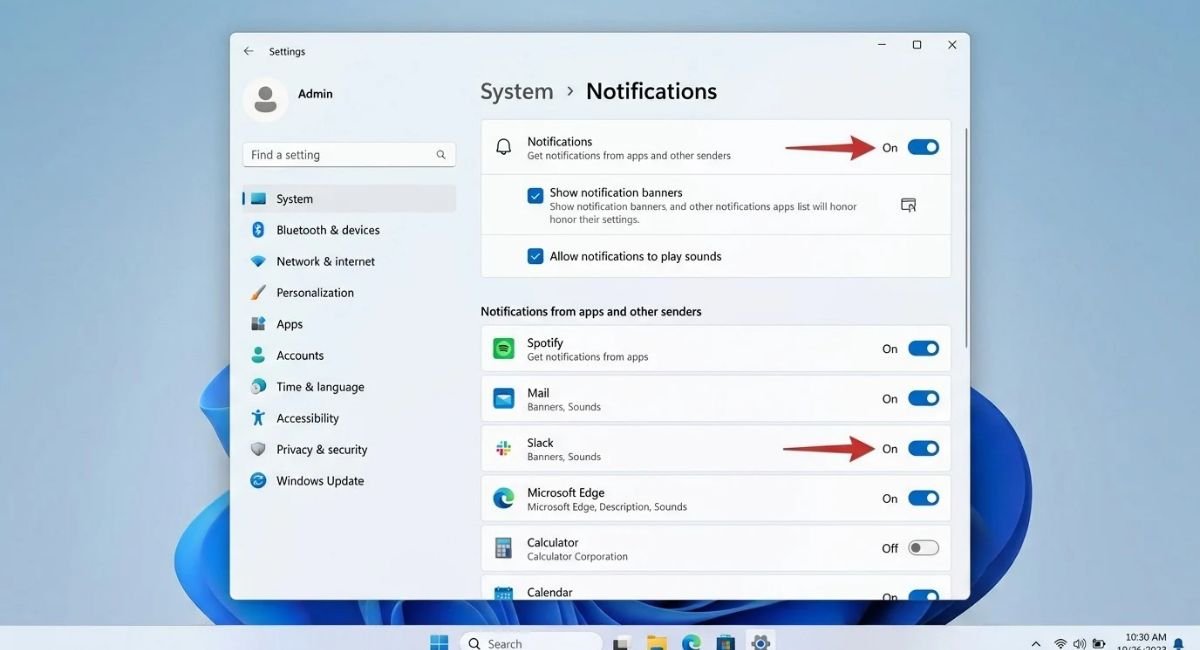Click the Mail app icon
The width and height of the screenshot is (1200, 650).
[x=504, y=399]
